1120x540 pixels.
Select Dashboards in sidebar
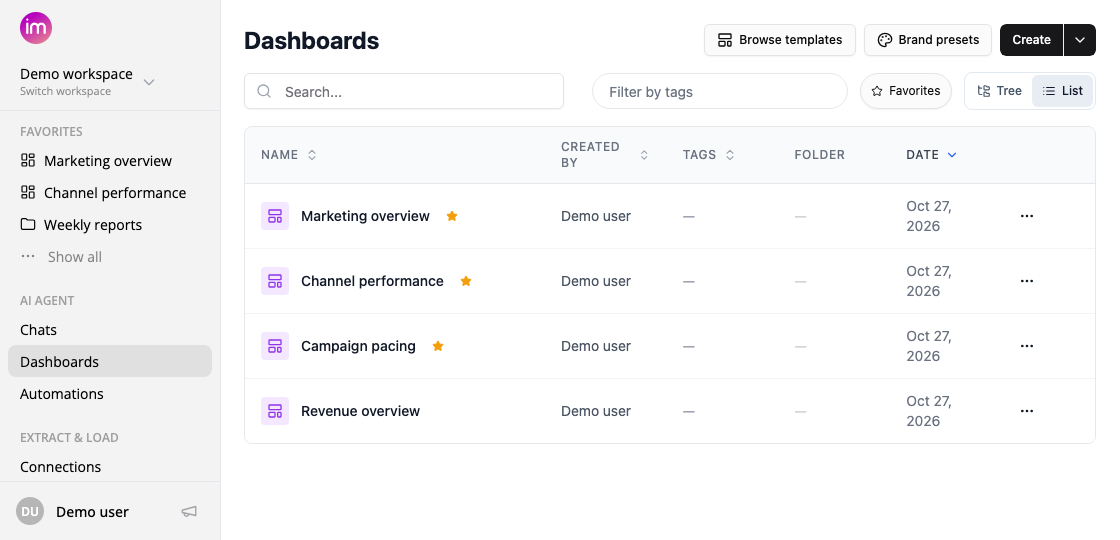click(110, 361)
